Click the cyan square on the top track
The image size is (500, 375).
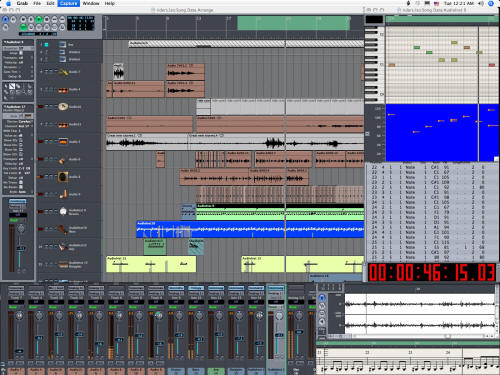46,44
